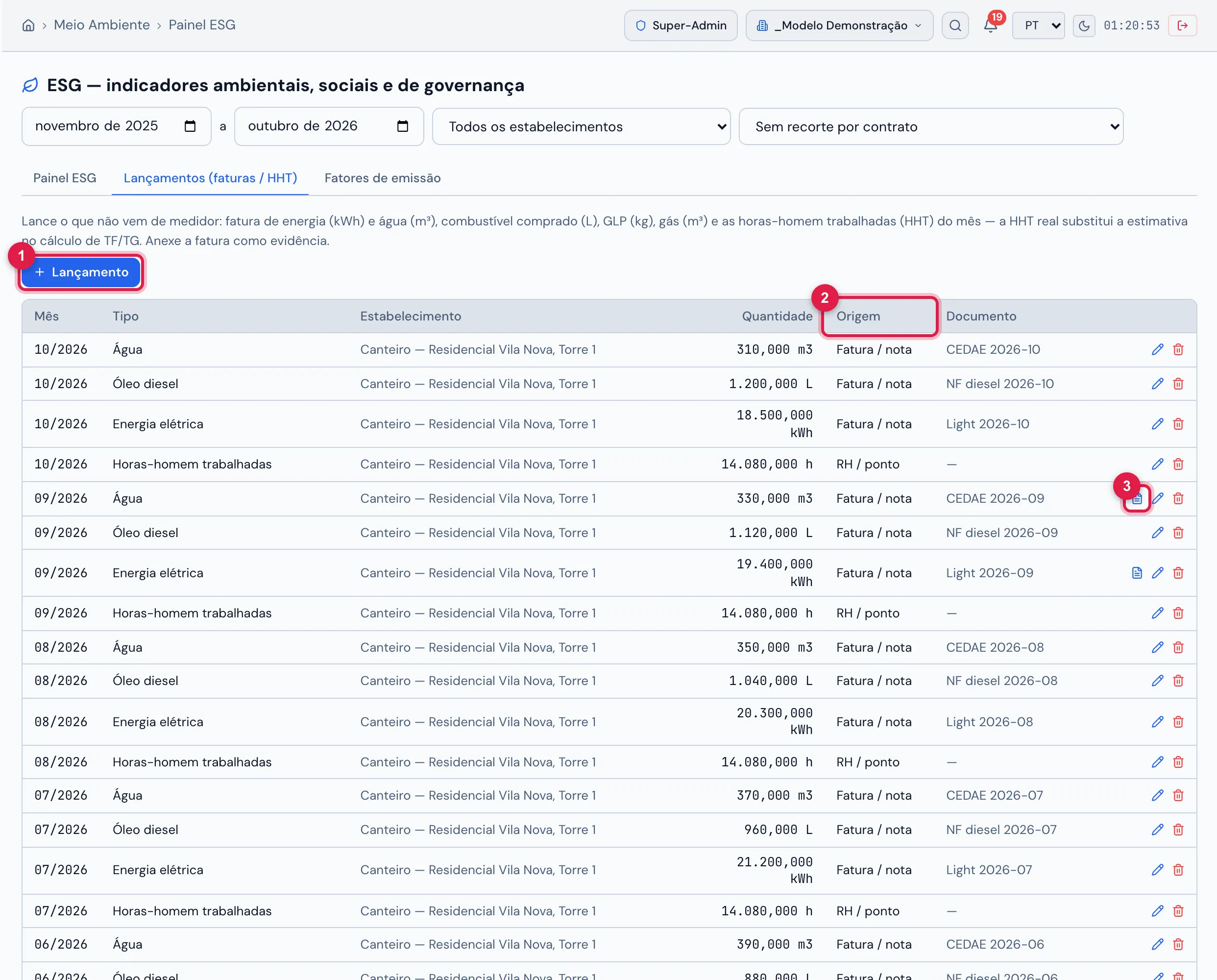
Task: Open attached document for CEDAE 2026-09
Action: (1137, 498)
